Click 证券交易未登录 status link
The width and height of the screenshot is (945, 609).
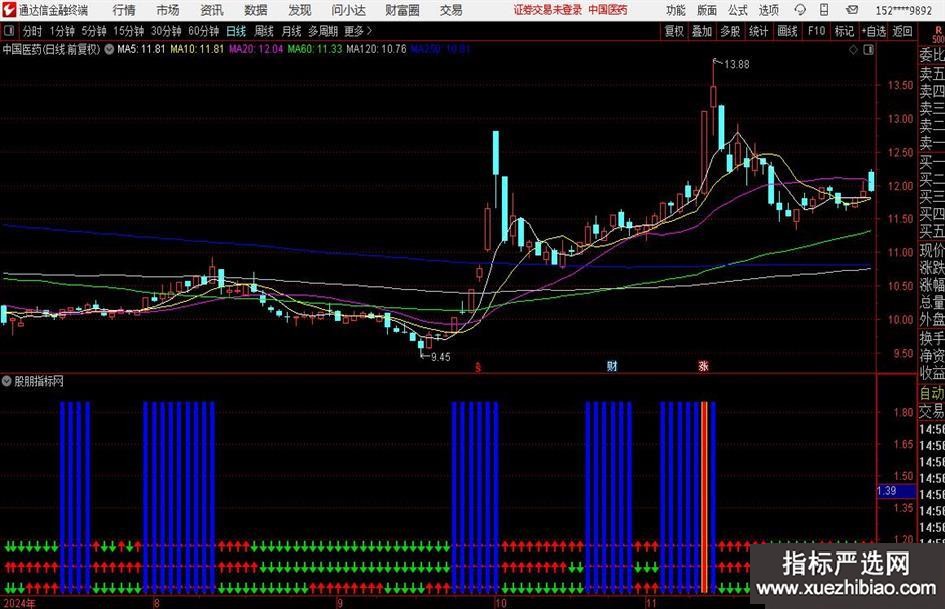[x=547, y=10]
